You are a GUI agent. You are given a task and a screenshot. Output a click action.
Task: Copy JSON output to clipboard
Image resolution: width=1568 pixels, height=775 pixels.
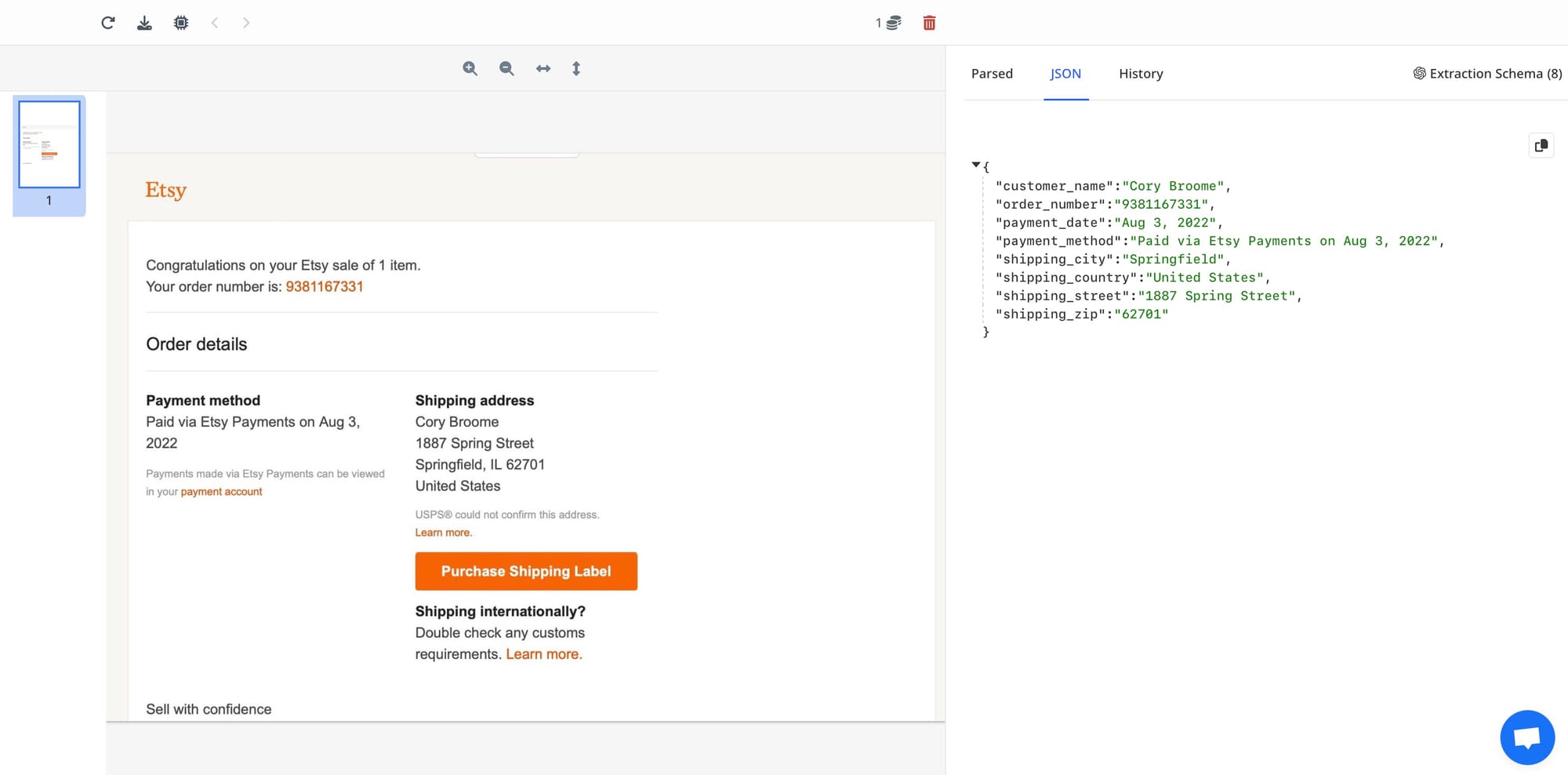1541,145
